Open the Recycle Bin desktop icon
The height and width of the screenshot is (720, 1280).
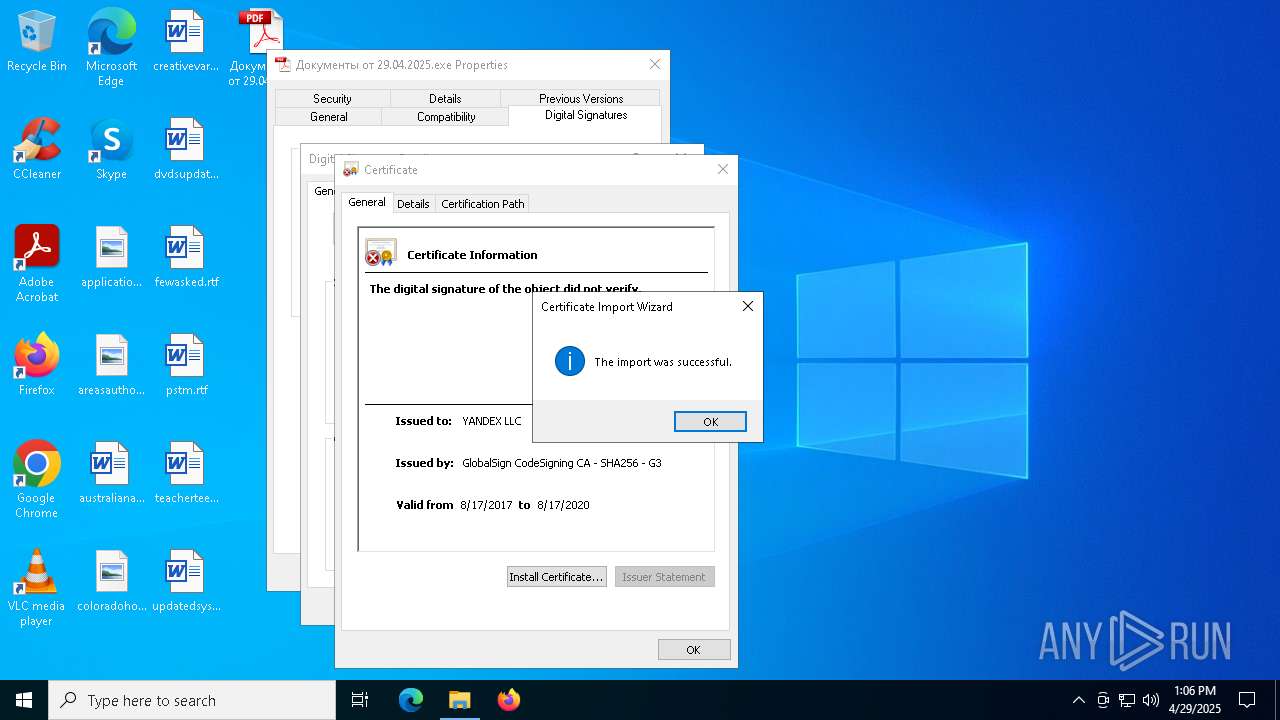pyautogui.click(x=37, y=42)
